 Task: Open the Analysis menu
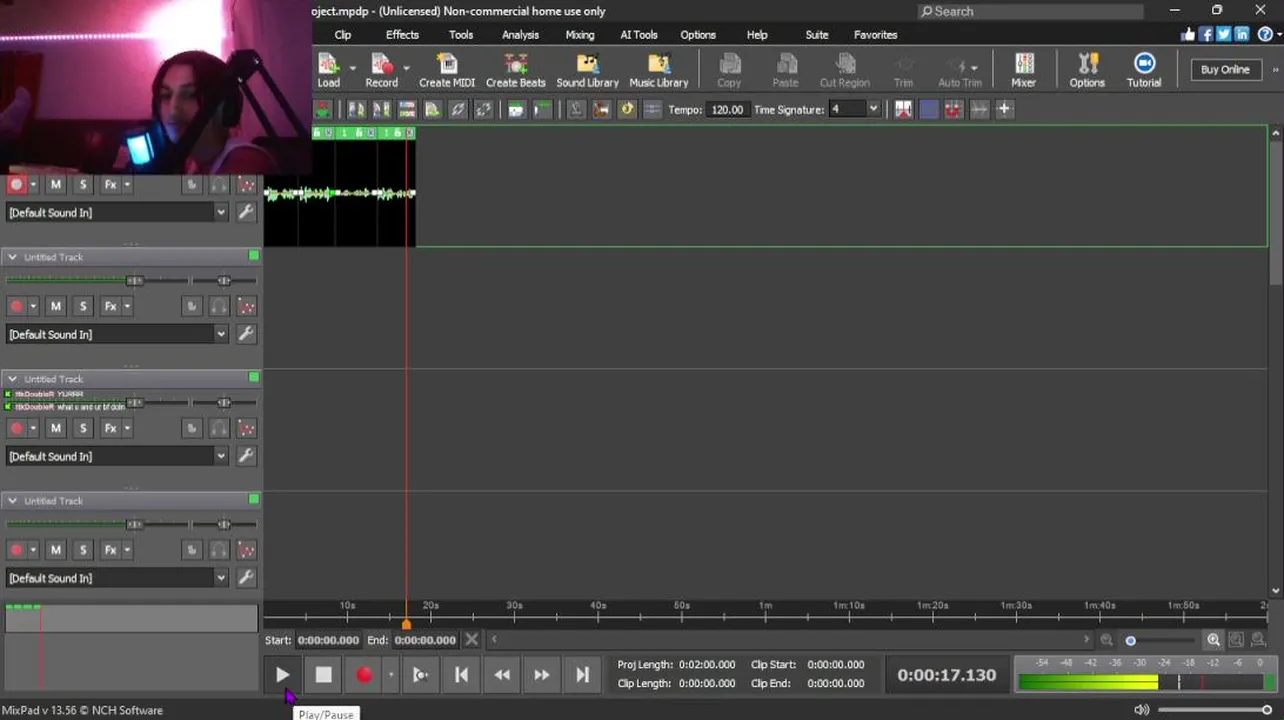[520, 34]
